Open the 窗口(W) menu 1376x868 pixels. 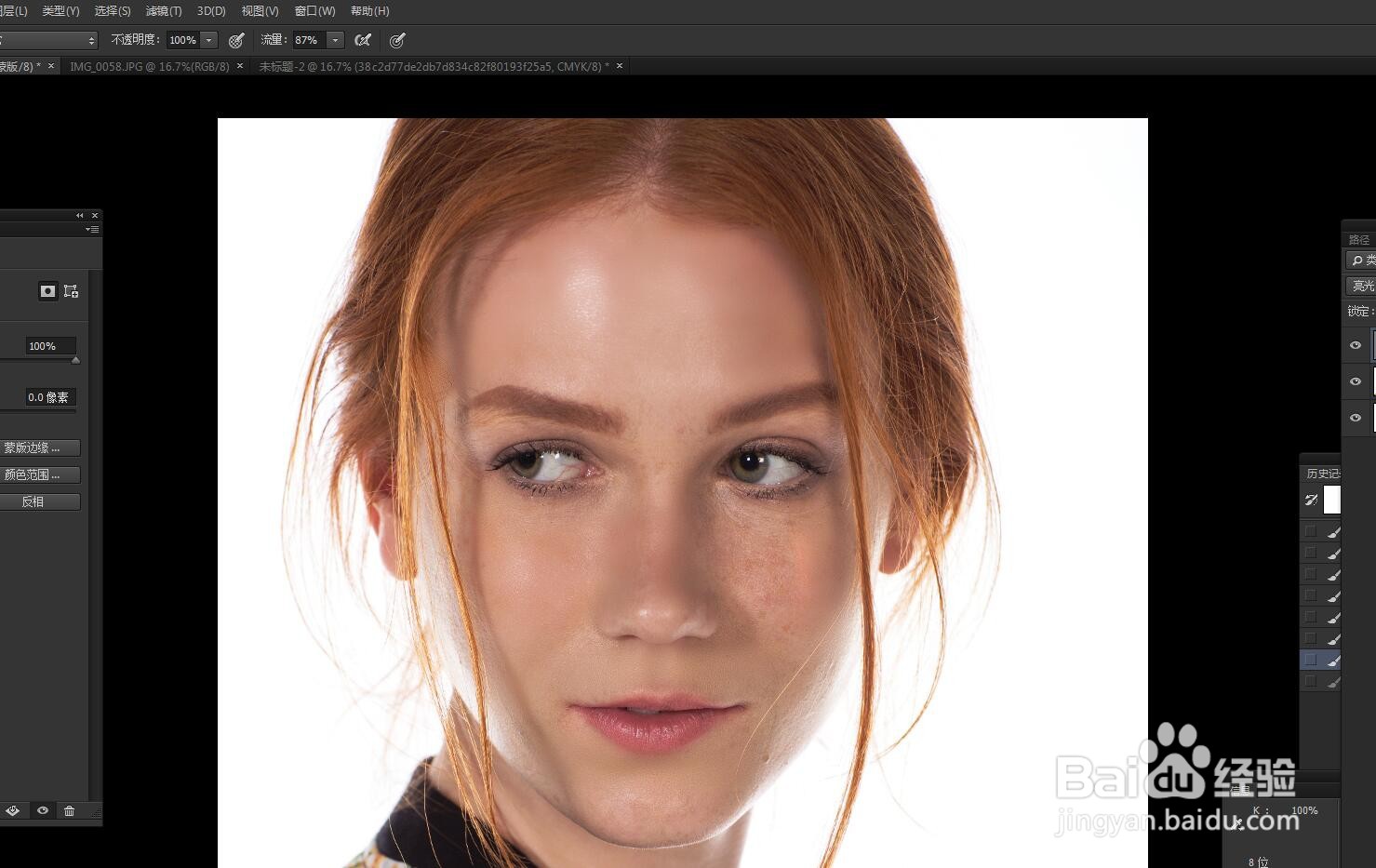pos(314,11)
